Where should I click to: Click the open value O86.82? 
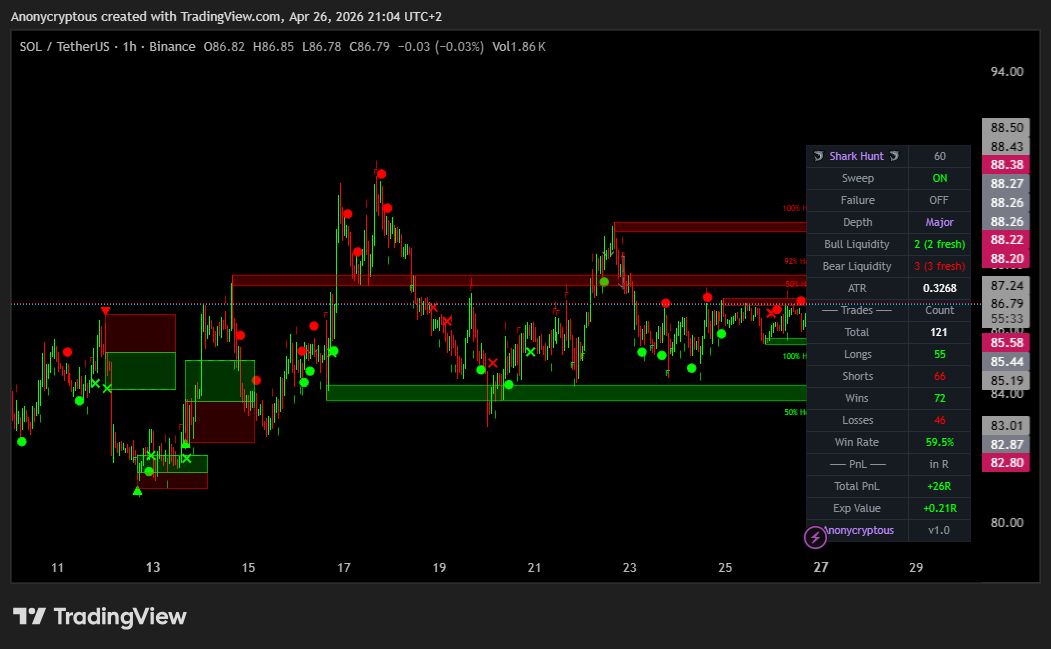[224, 46]
